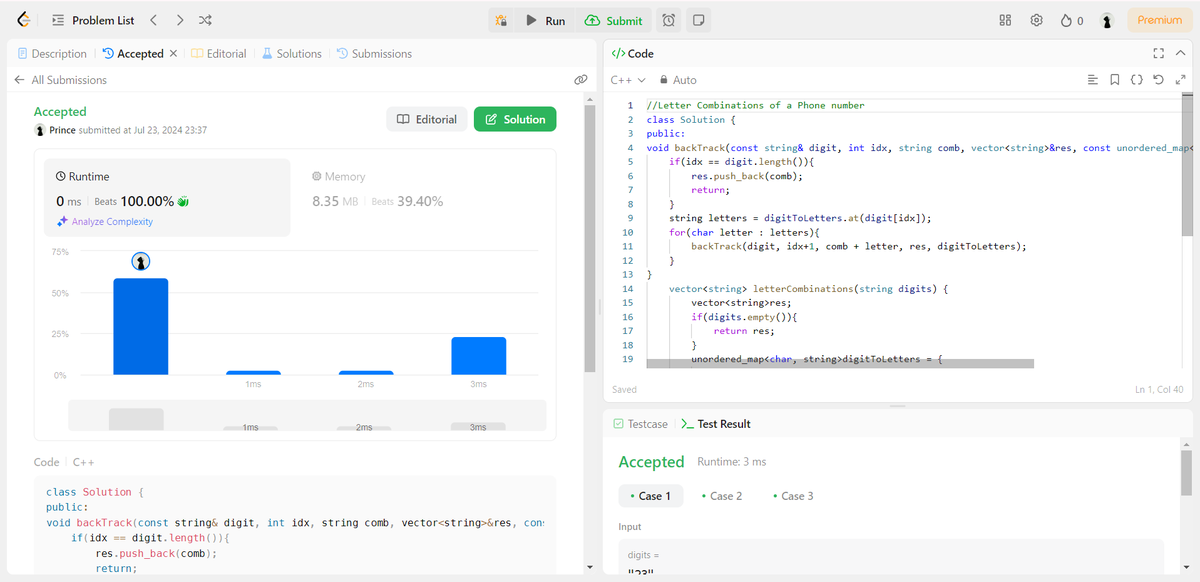Click the 'Ln 1, Col 40' status
The image size is (1200, 582).
1159,390
